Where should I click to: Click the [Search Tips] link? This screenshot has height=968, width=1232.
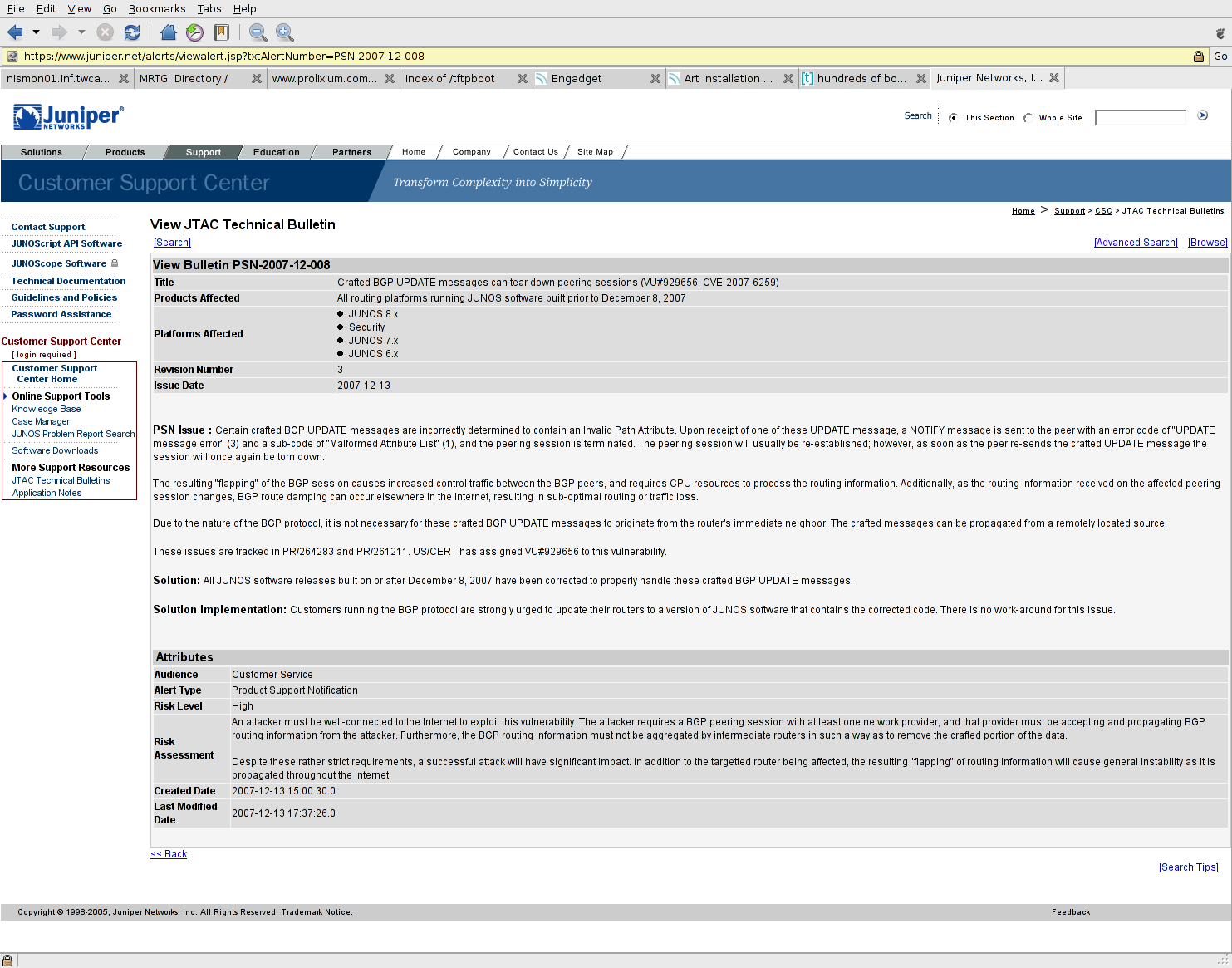(x=1188, y=867)
